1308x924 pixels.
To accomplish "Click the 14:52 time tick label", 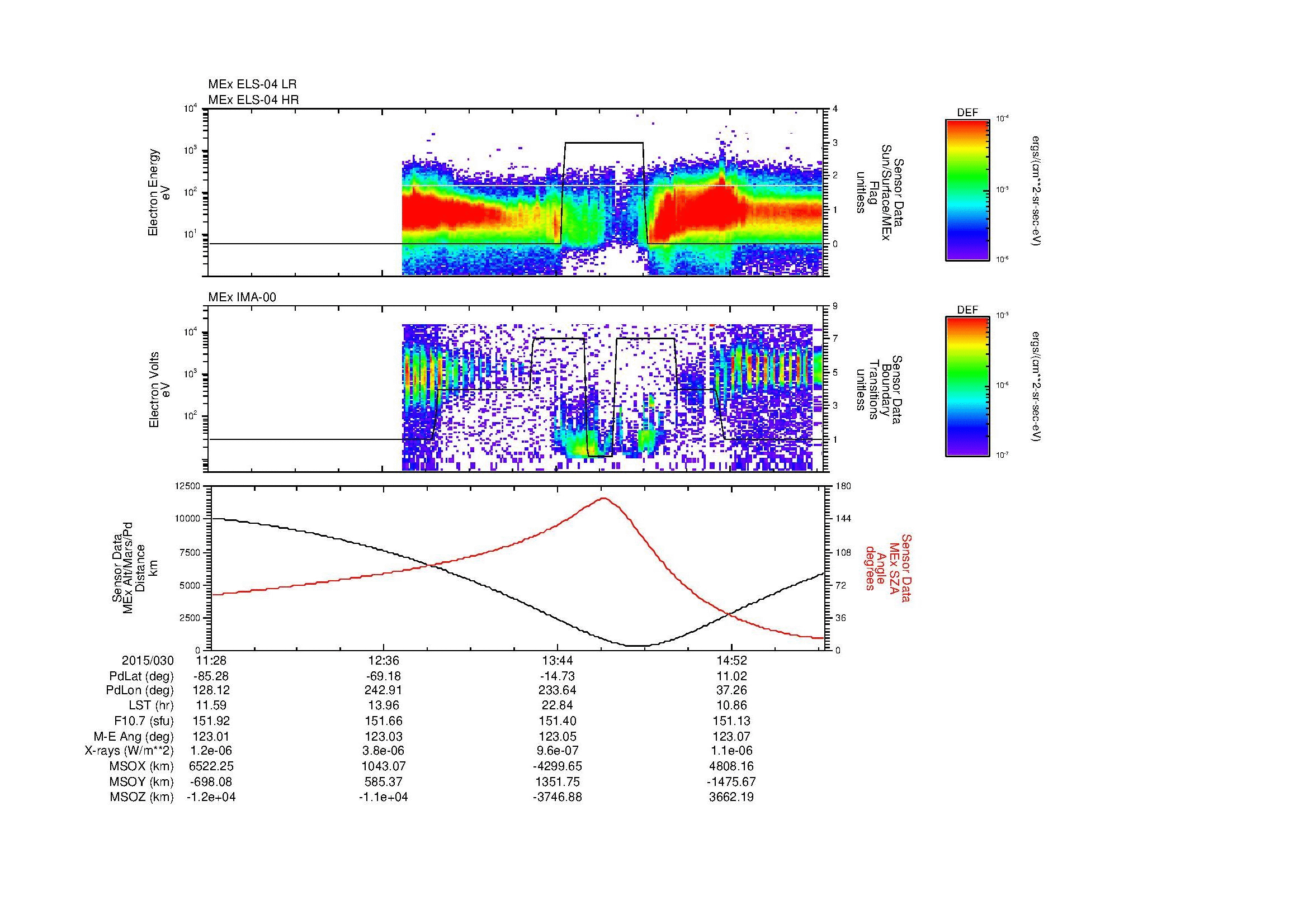I will [x=731, y=660].
